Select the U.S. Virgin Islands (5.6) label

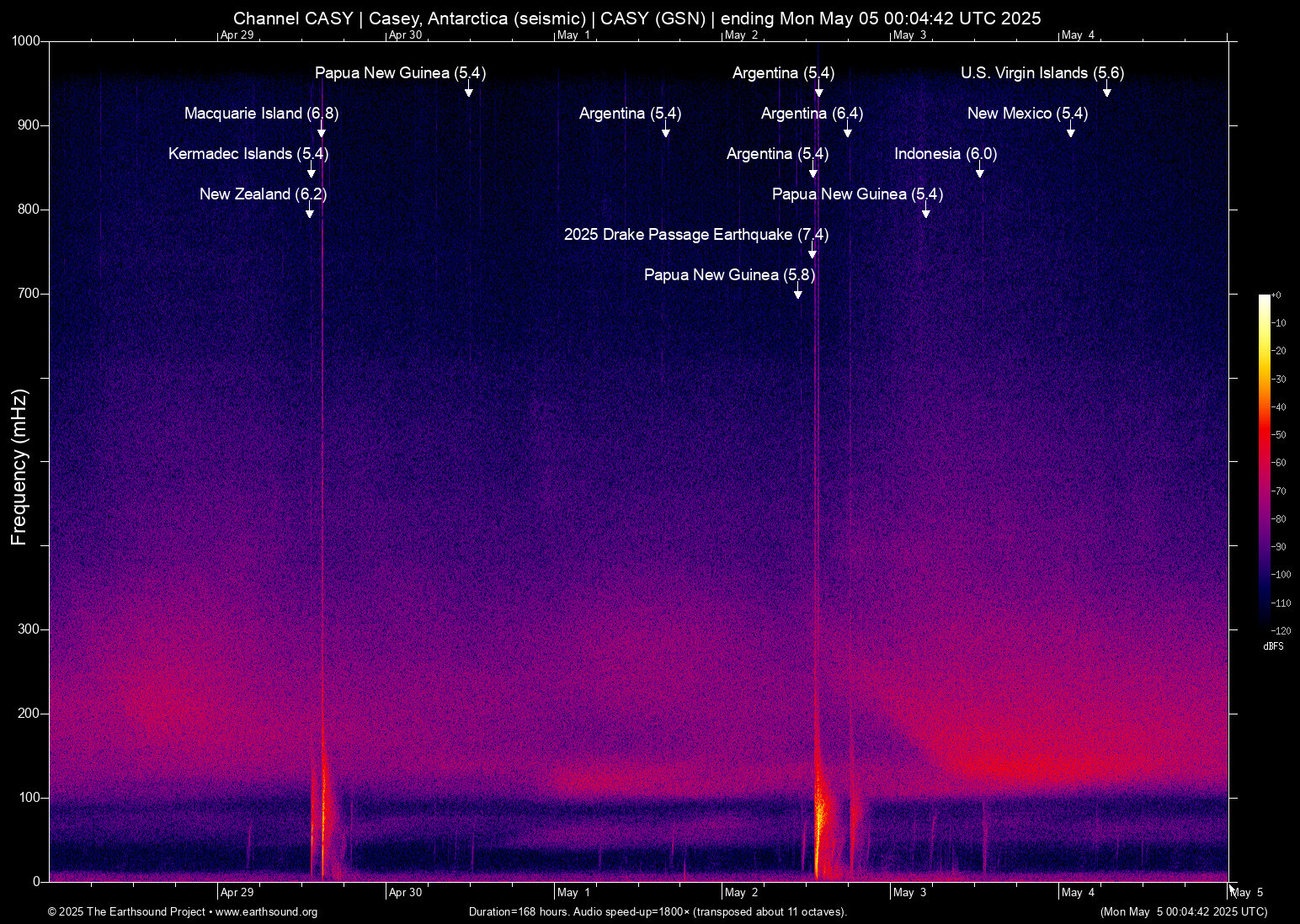tap(1042, 73)
